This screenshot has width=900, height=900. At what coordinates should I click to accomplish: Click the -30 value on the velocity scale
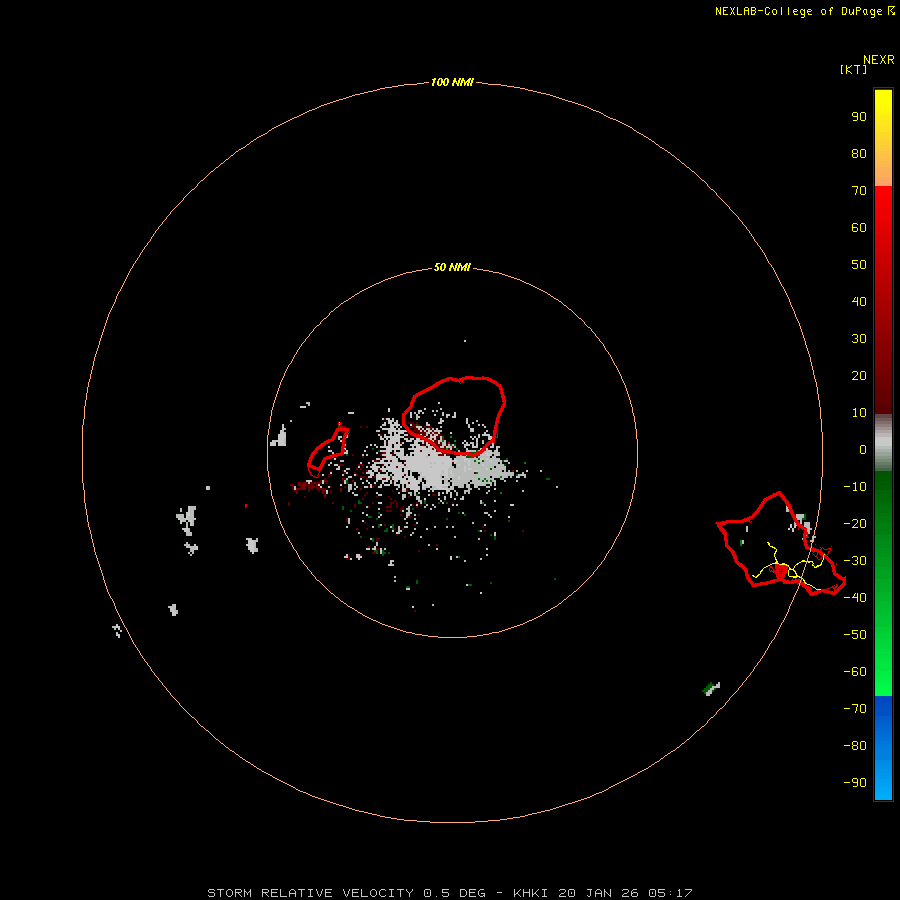point(855,561)
